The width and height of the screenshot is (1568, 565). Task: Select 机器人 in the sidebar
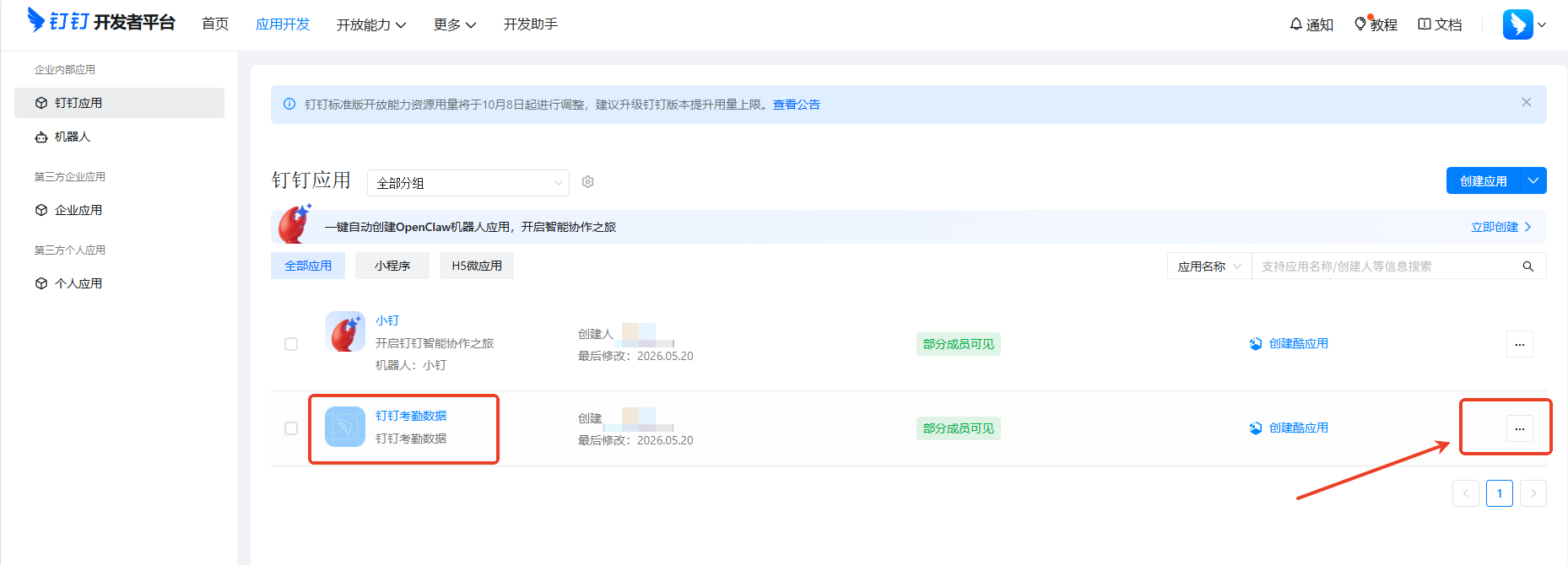coord(119,137)
